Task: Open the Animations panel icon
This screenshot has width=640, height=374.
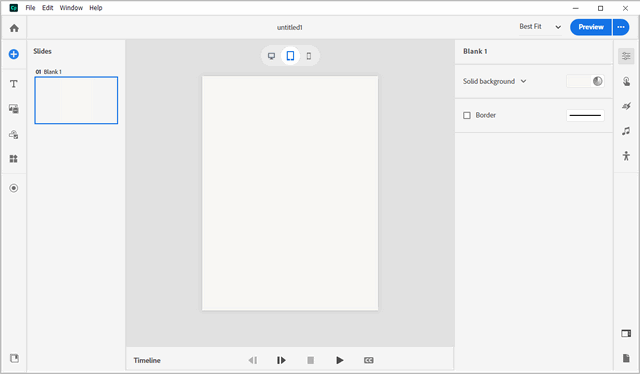Action: tap(626, 106)
